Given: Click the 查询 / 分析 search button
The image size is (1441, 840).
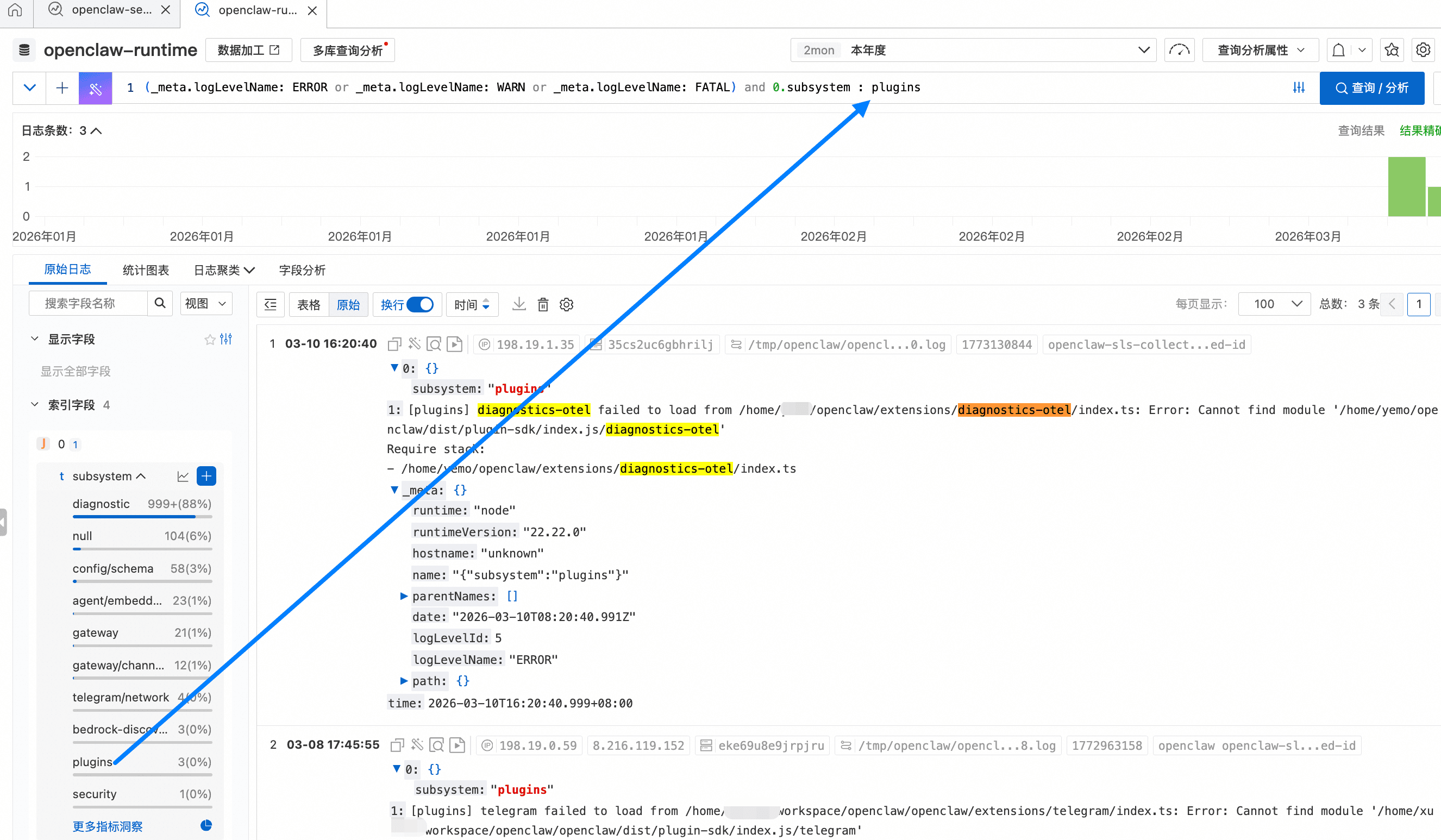Looking at the screenshot, I should 1371,88.
